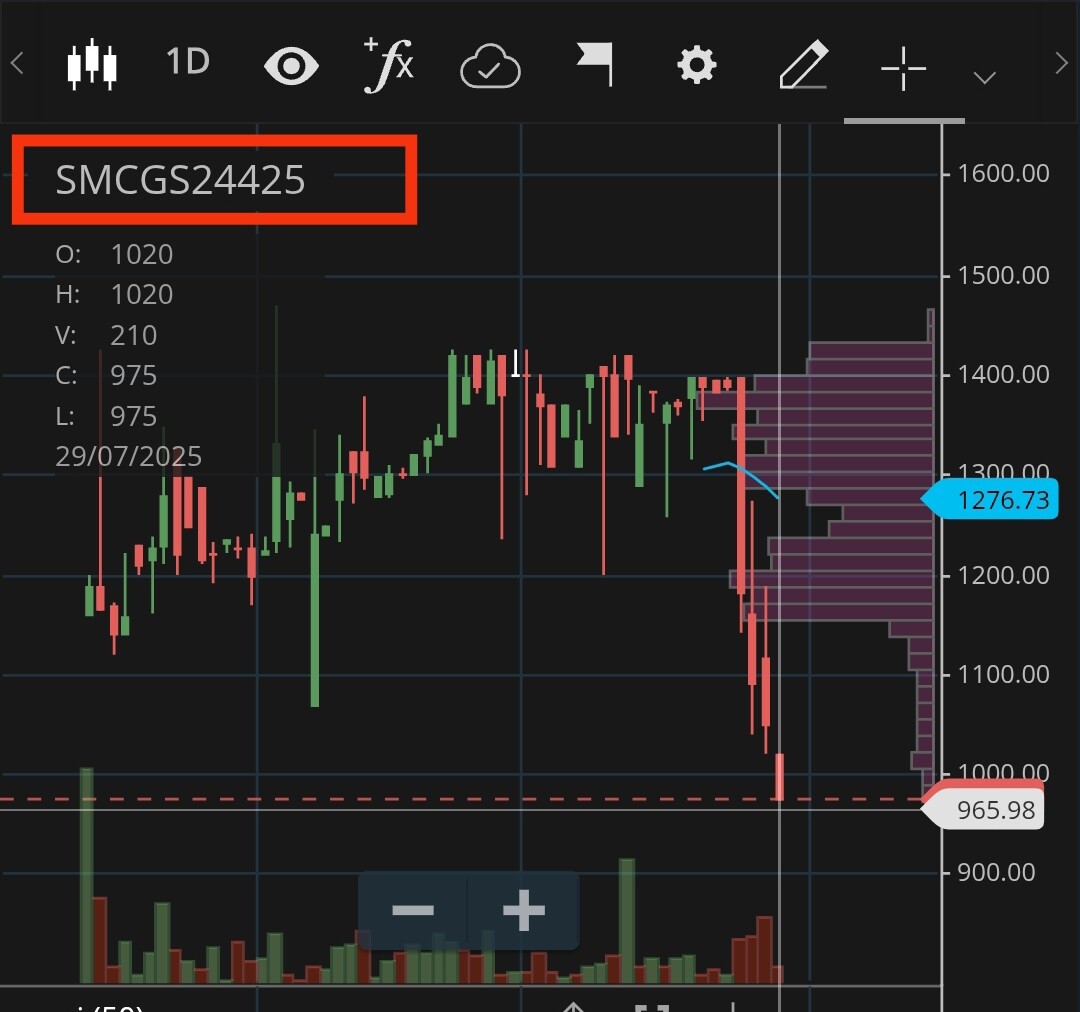This screenshot has width=1080, height=1012.
Task: Add an indicator with the fx icon
Action: pyautogui.click(x=388, y=65)
